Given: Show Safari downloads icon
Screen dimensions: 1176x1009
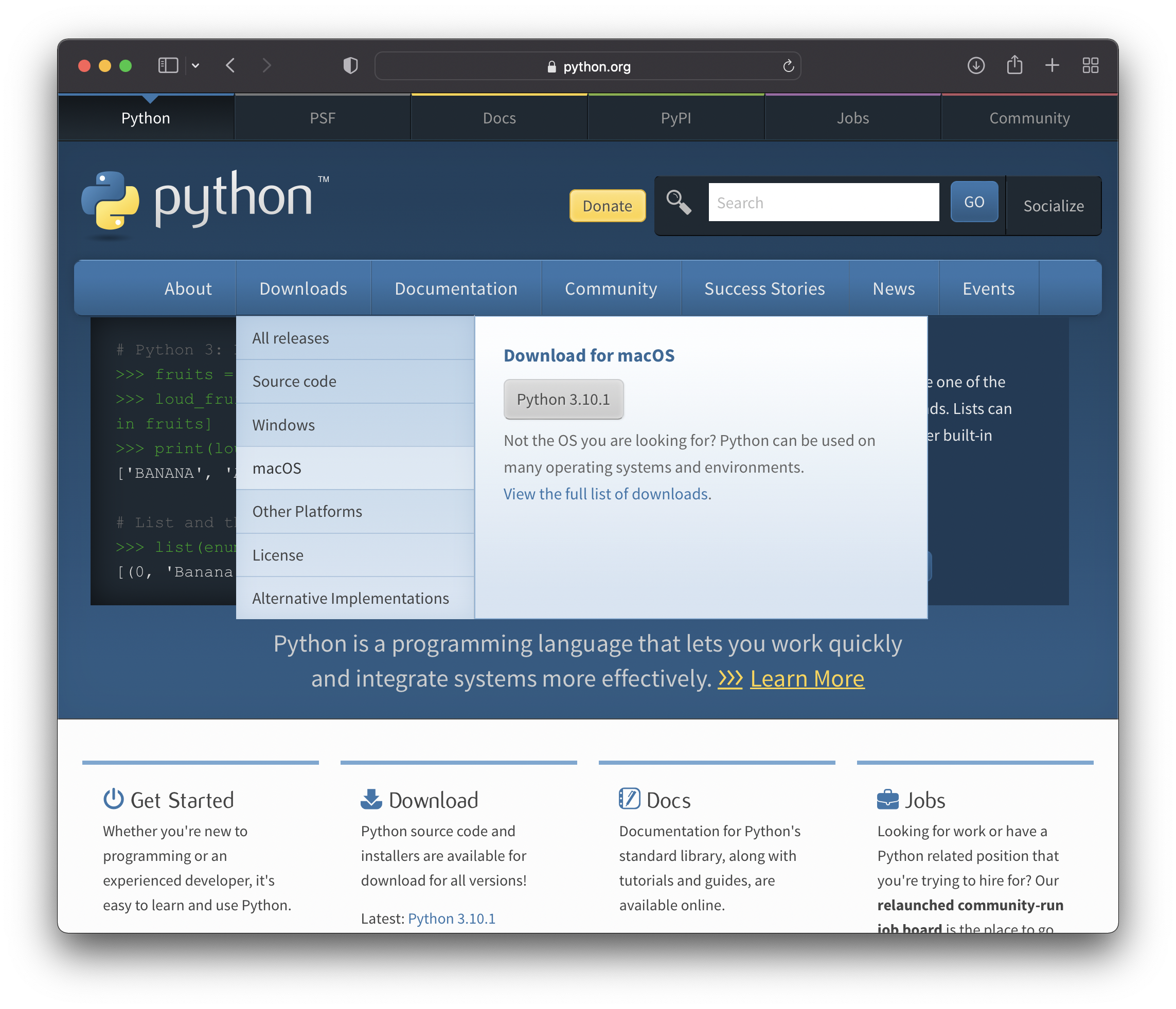Looking at the screenshot, I should click(x=976, y=66).
